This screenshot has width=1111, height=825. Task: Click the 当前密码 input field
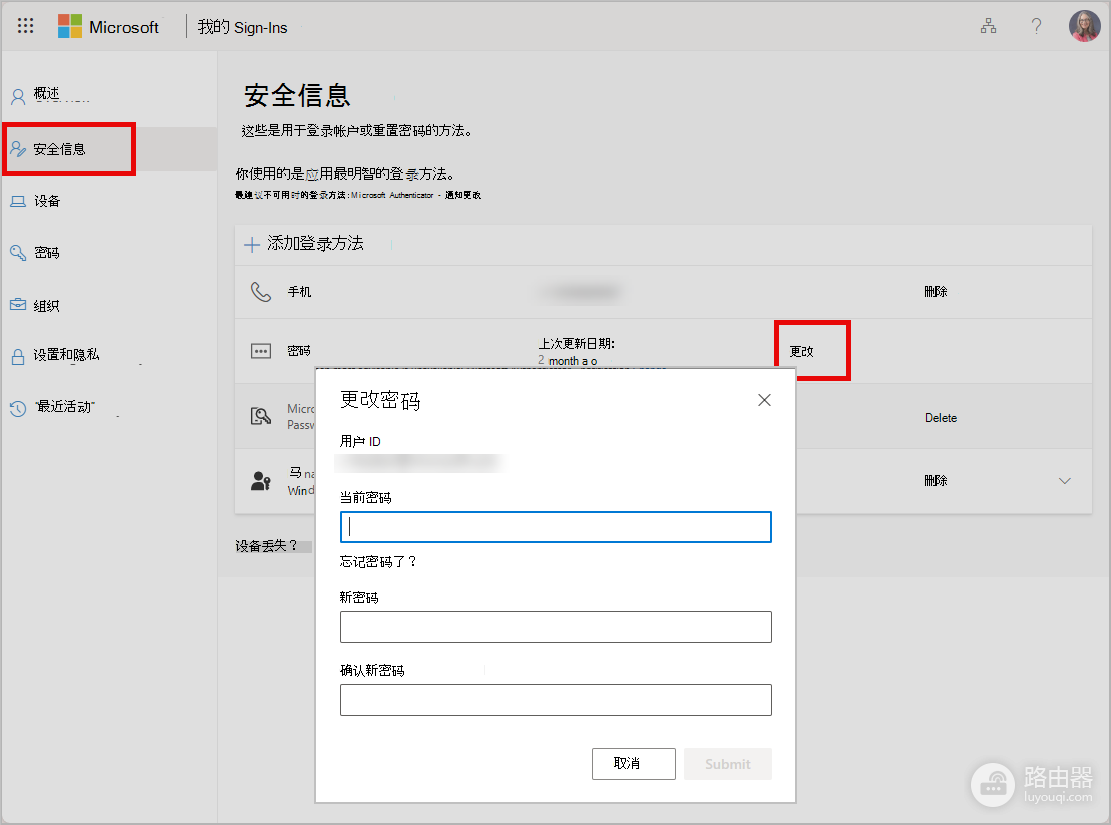pos(556,527)
